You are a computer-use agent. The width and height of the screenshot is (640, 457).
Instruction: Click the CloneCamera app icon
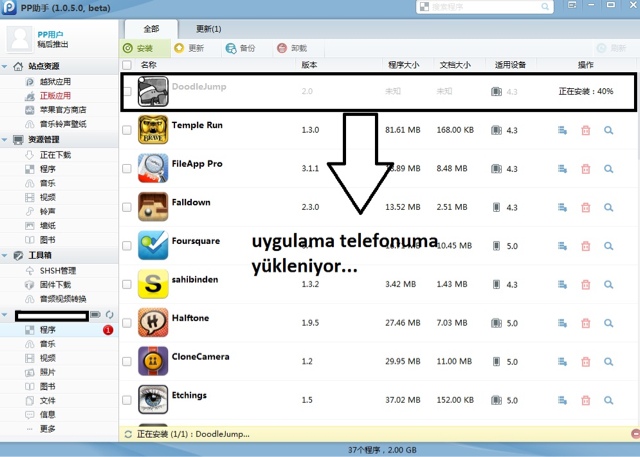tap(153, 361)
